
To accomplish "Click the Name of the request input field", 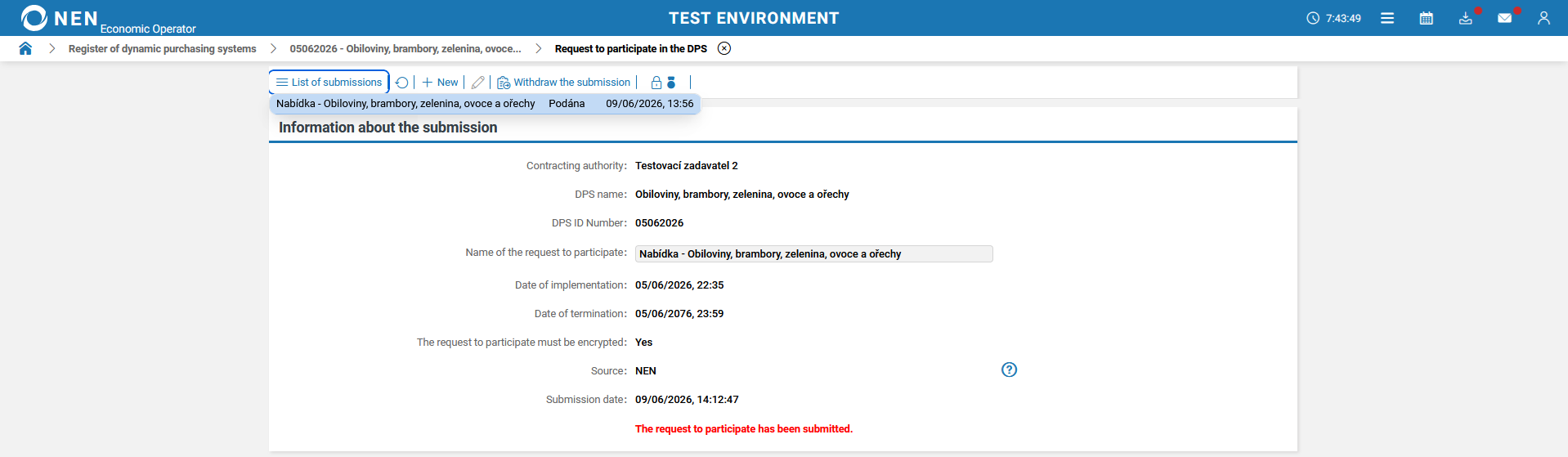I will 813,254.
